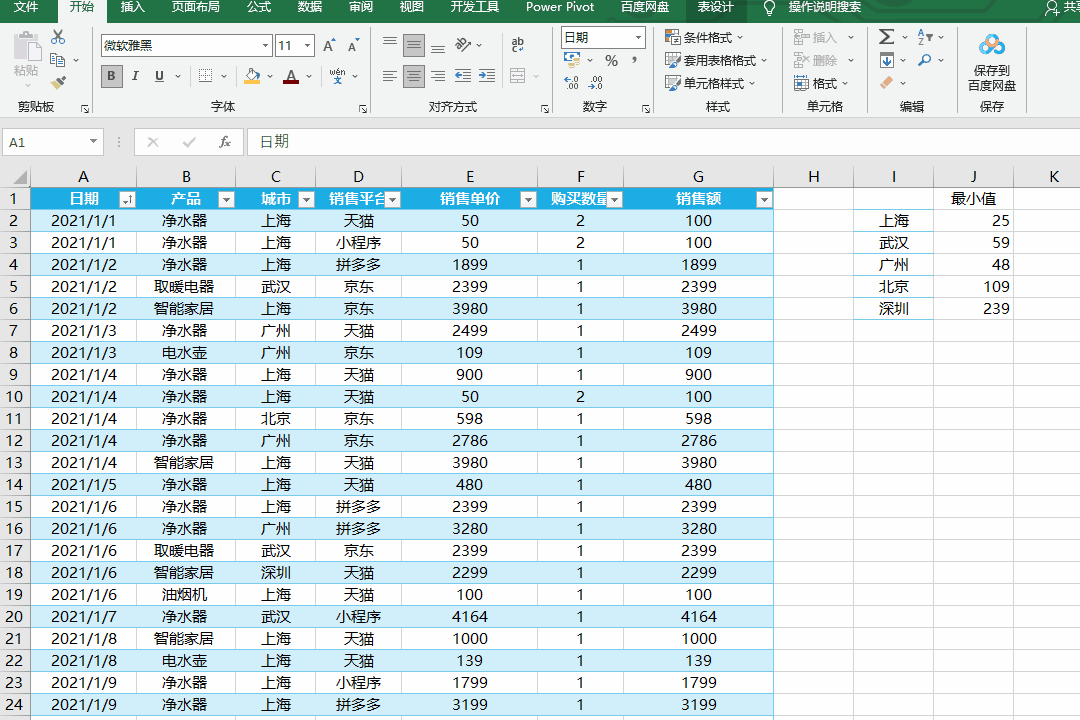Click the Find & Select magnifier icon
The height and width of the screenshot is (720, 1080).
point(925,60)
